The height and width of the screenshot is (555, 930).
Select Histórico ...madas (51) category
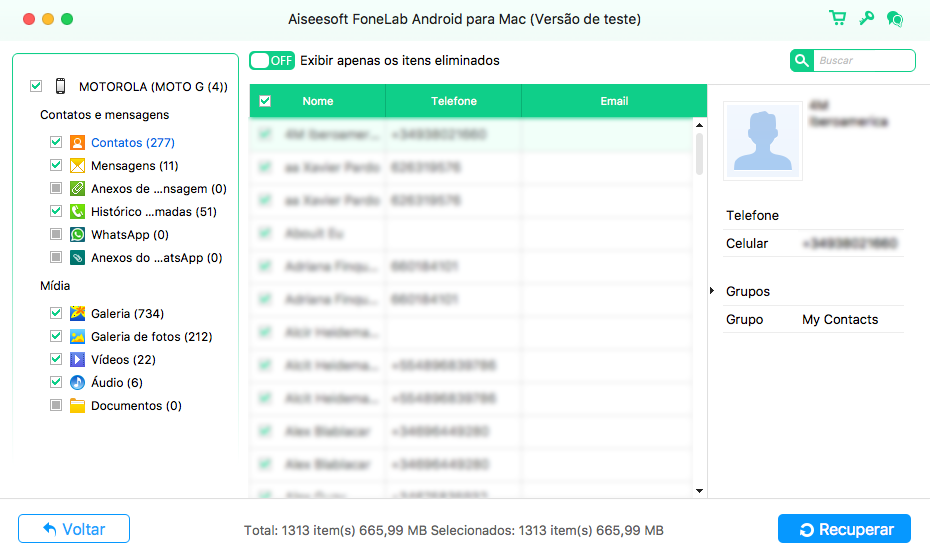point(154,212)
